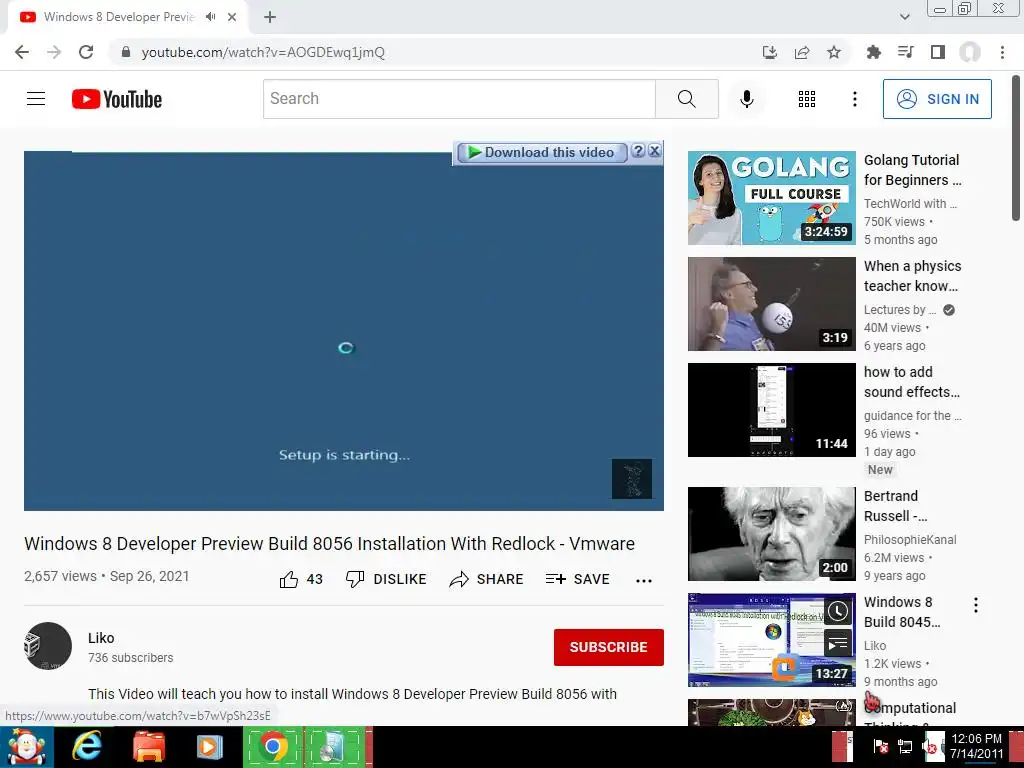
Task: Click the browser forward arrow
Action: (x=54, y=52)
